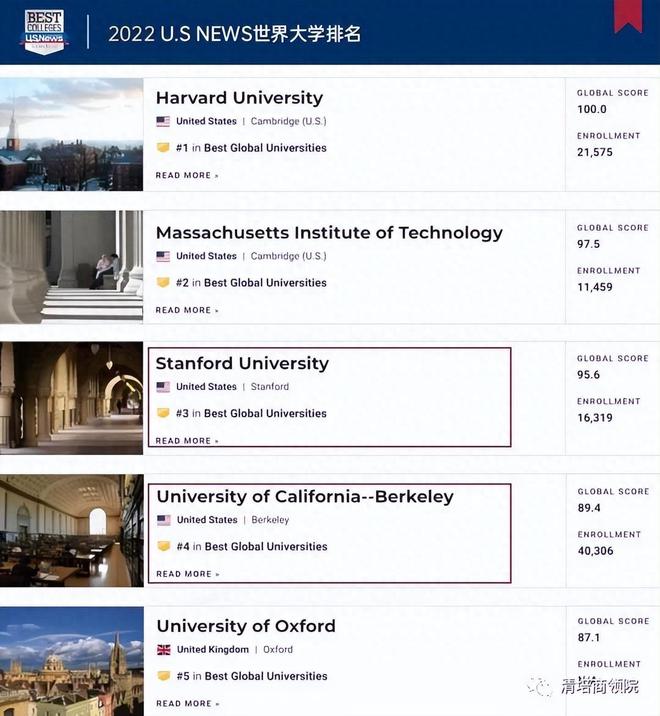Image resolution: width=660 pixels, height=716 pixels.
Task: Open the Berkeley library thumbnail photo
Action: (71, 530)
